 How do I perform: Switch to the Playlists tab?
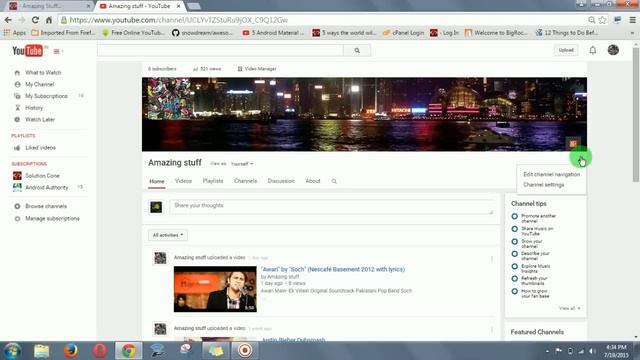[x=213, y=181]
